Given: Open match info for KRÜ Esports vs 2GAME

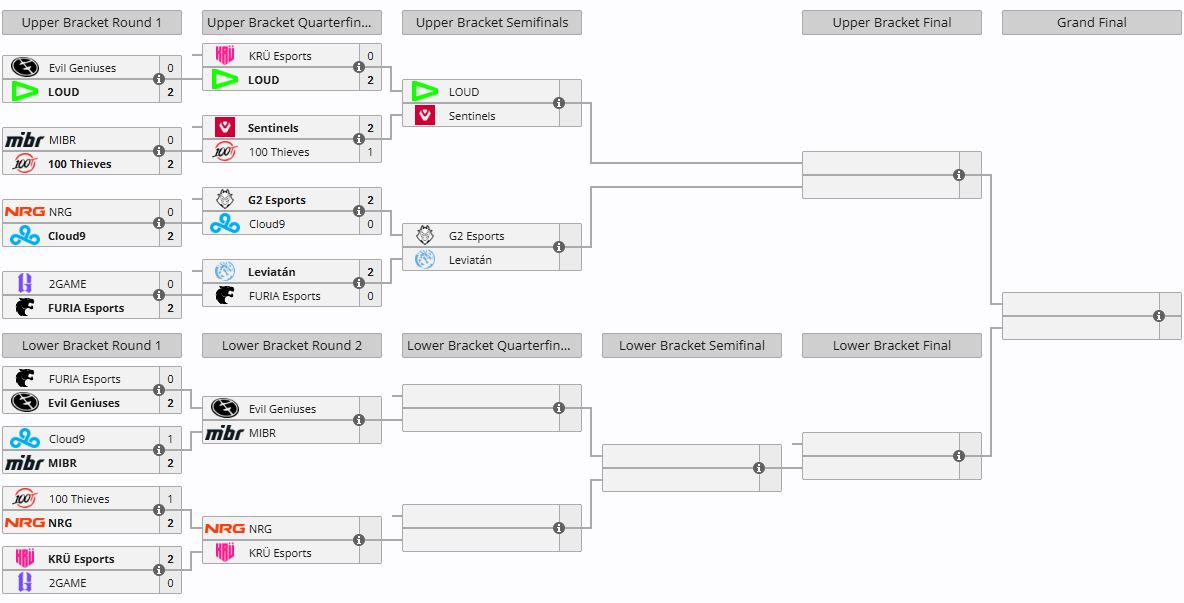Looking at the screenshot, I should click(159, 571).
